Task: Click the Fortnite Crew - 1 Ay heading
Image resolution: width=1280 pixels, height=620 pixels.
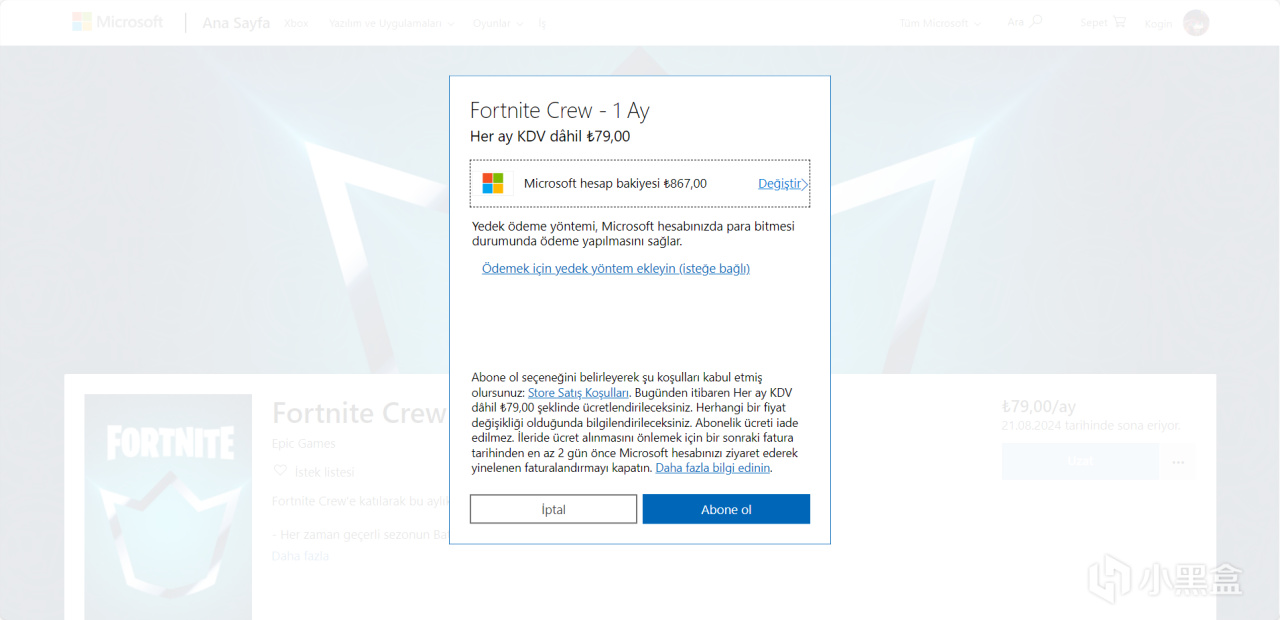Action: tap(560, 111)
